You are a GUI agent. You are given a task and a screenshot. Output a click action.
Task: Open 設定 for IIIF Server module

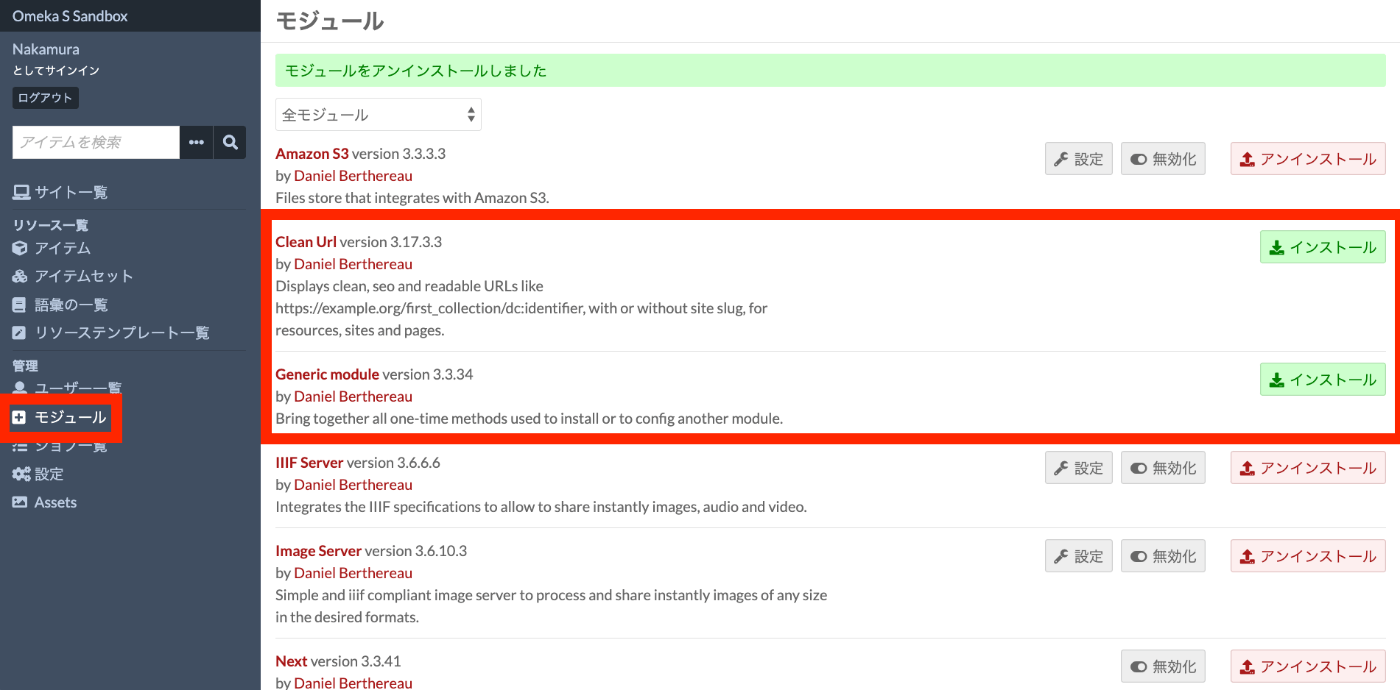1079,468
